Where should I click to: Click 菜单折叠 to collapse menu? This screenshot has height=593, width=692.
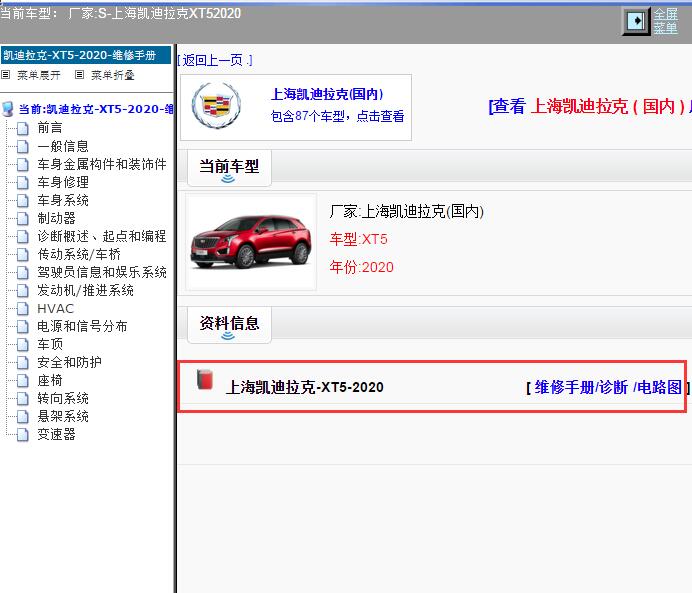[113, 75]
